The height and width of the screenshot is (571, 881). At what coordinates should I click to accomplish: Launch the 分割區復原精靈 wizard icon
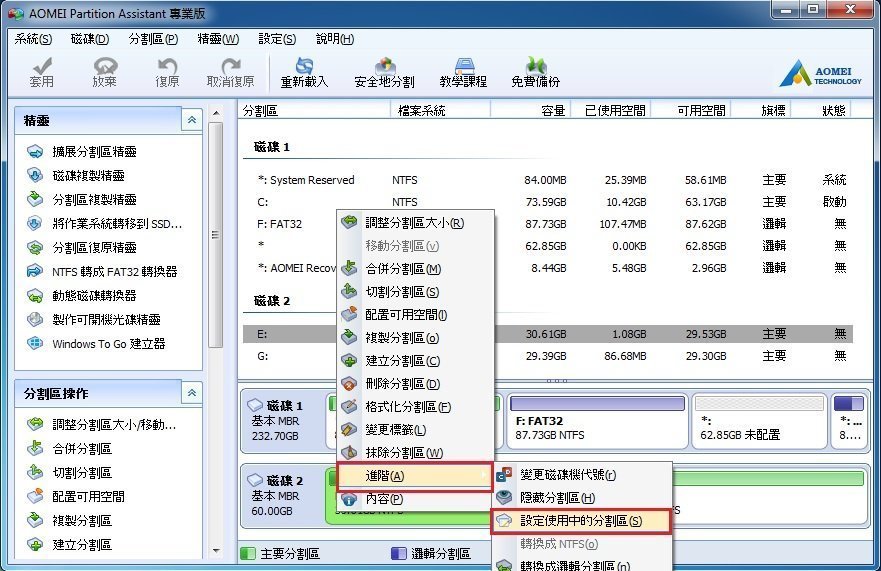coord(35,247)
